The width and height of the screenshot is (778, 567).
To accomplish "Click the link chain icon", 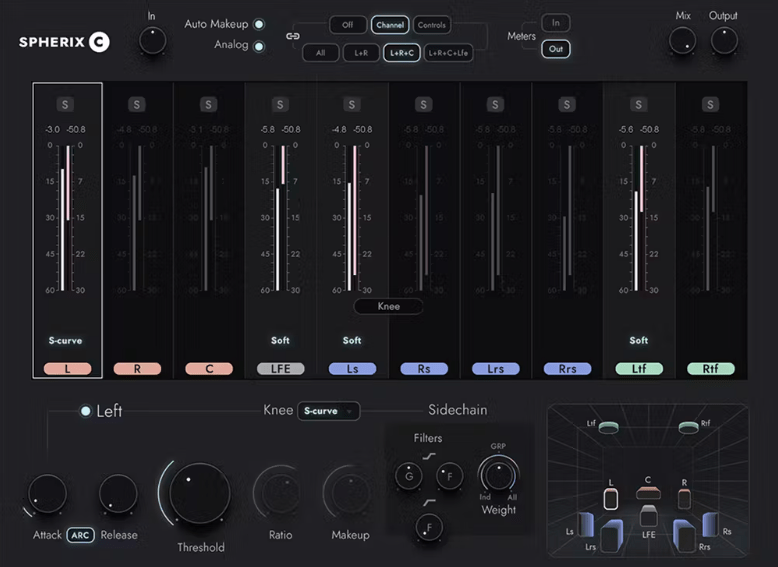I will pos(293,37).
